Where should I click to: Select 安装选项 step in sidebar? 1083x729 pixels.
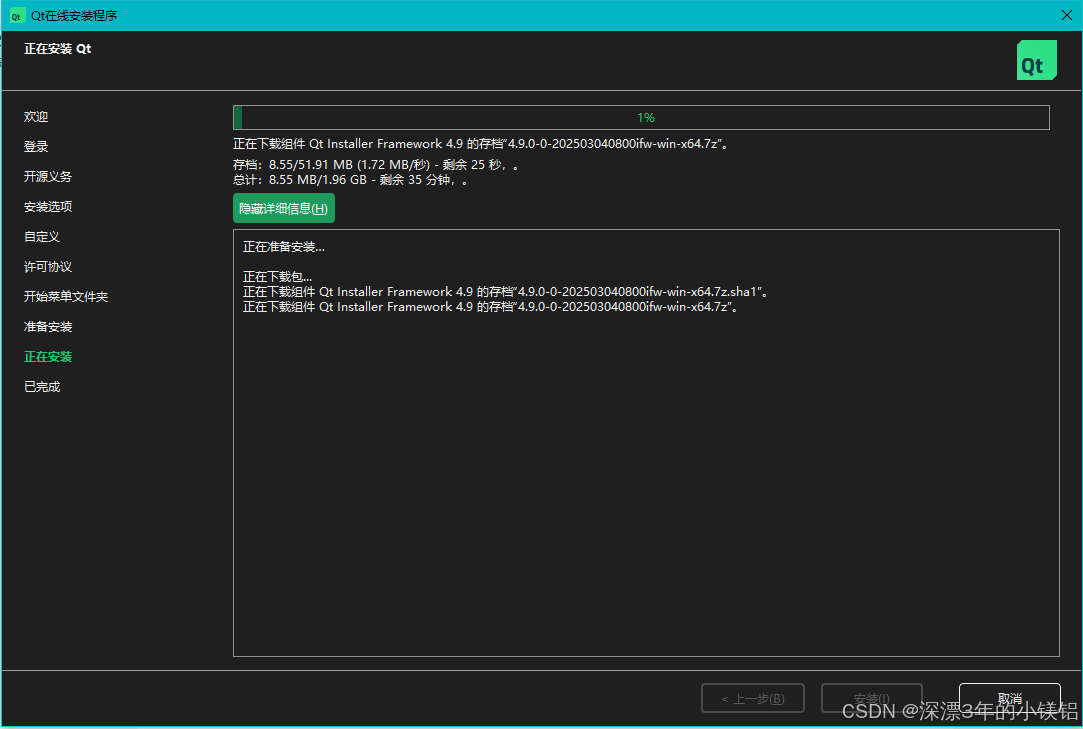coord(48,207)
